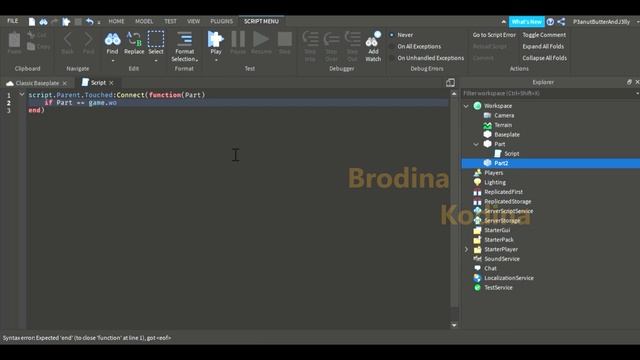640x360 pixels.
Task: Click the Step Into debugger icon
Action: (310, 39)
